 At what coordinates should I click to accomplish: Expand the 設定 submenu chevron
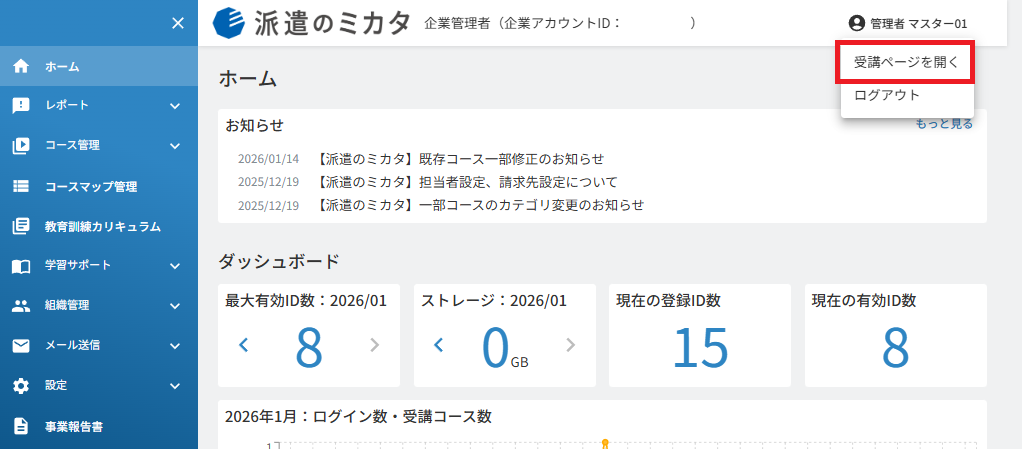pos(175,386)
